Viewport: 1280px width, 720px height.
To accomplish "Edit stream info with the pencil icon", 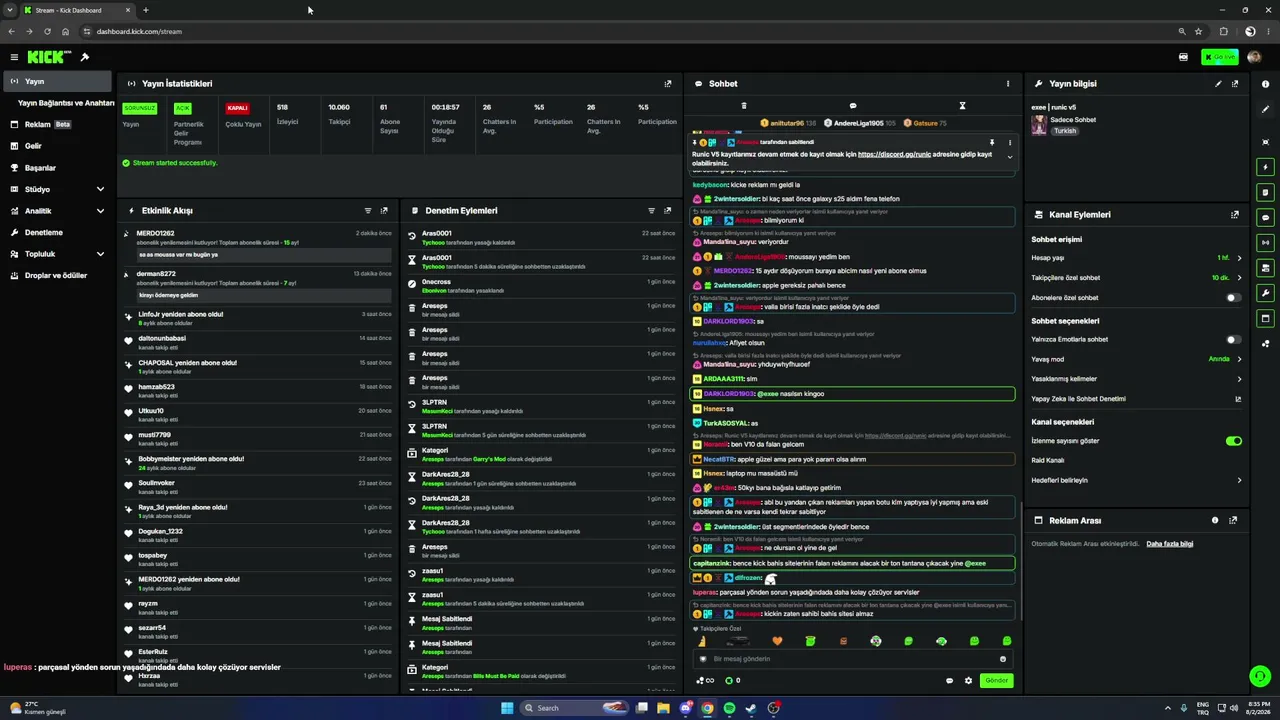I will (1218, 84).
